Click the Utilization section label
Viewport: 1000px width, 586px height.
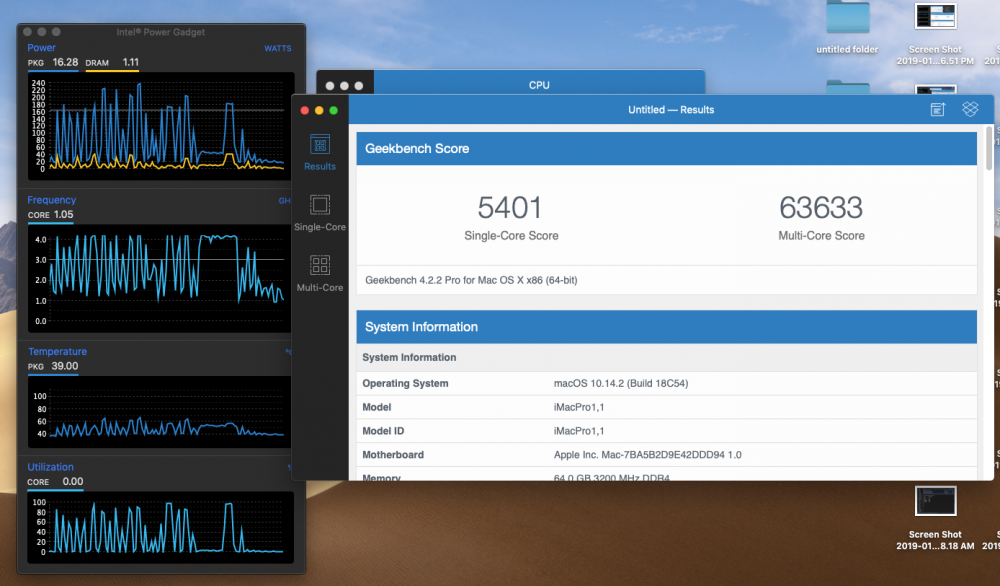pyautogui.click(x=50, y=467)
